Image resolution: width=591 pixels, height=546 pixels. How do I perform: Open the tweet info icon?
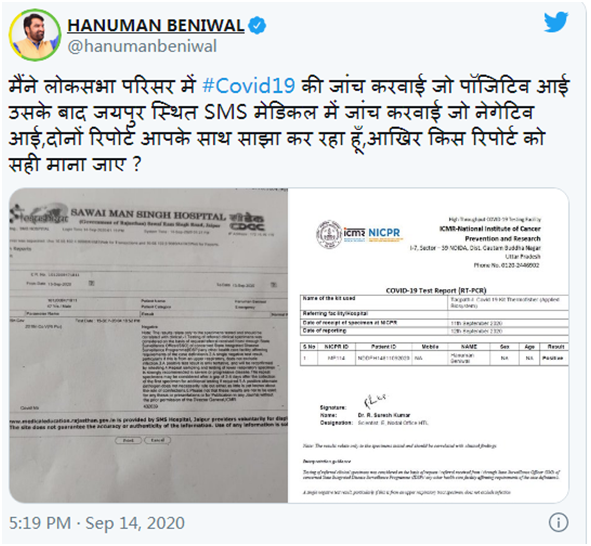pyautogui.click(x=558, y=522)
